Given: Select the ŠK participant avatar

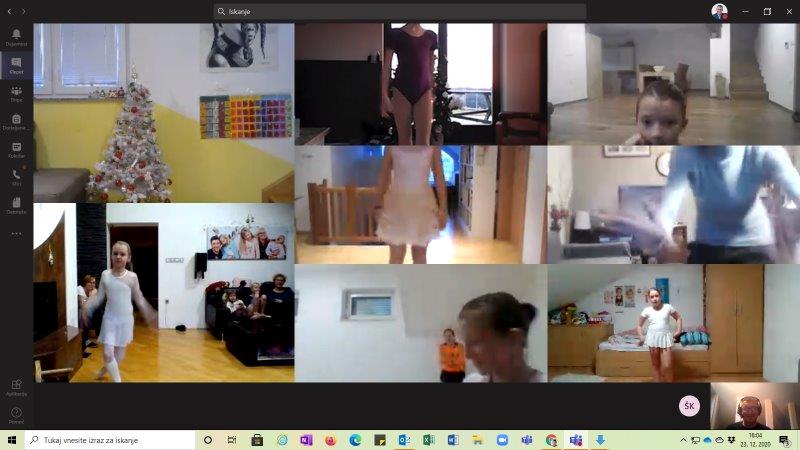Looking at the screenshot, I should [689, 406].
